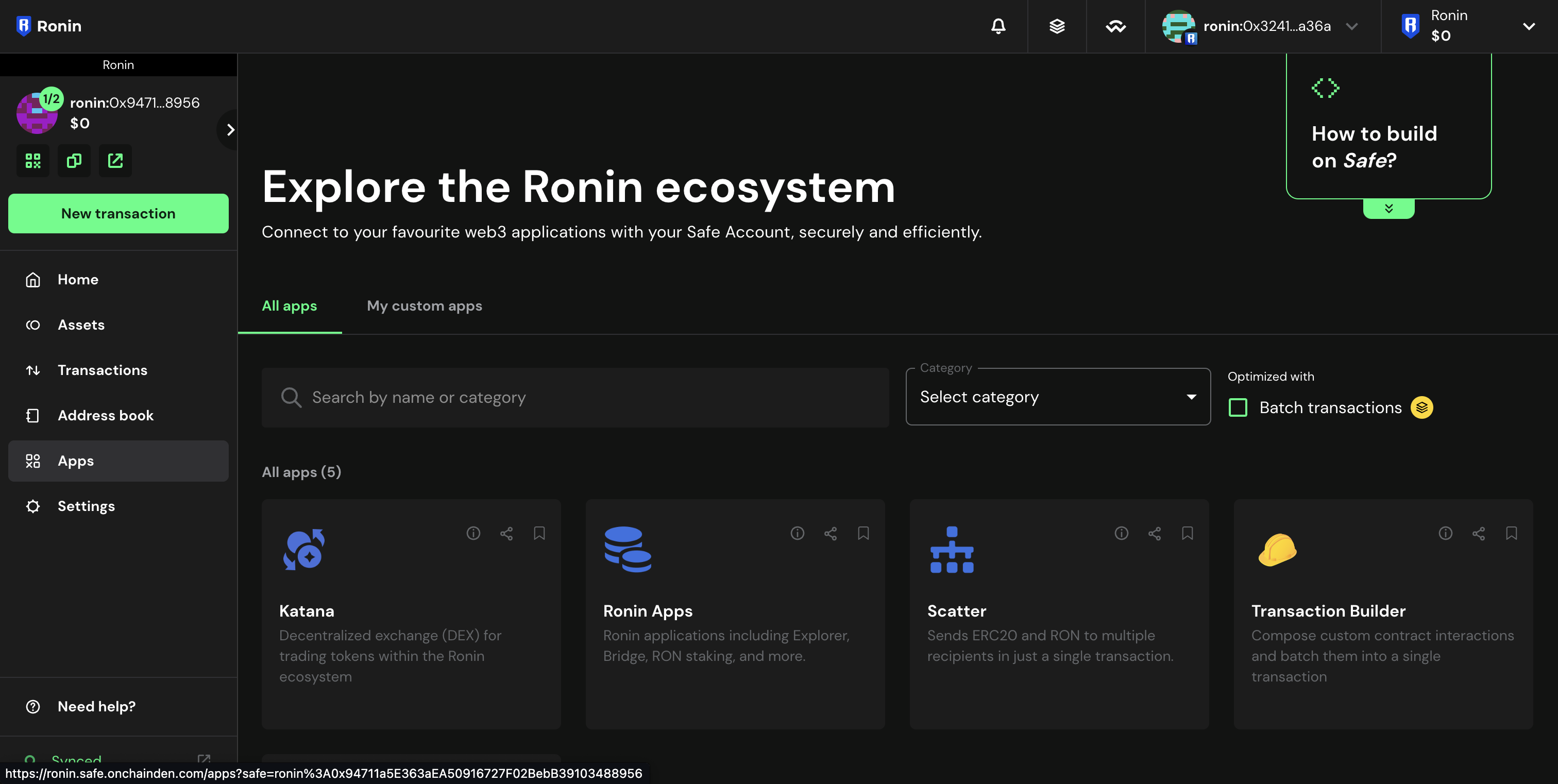Open the Select category dropdown
Image resolution: width=1558 pixels, height=784 pixels.
point(1058,397)
